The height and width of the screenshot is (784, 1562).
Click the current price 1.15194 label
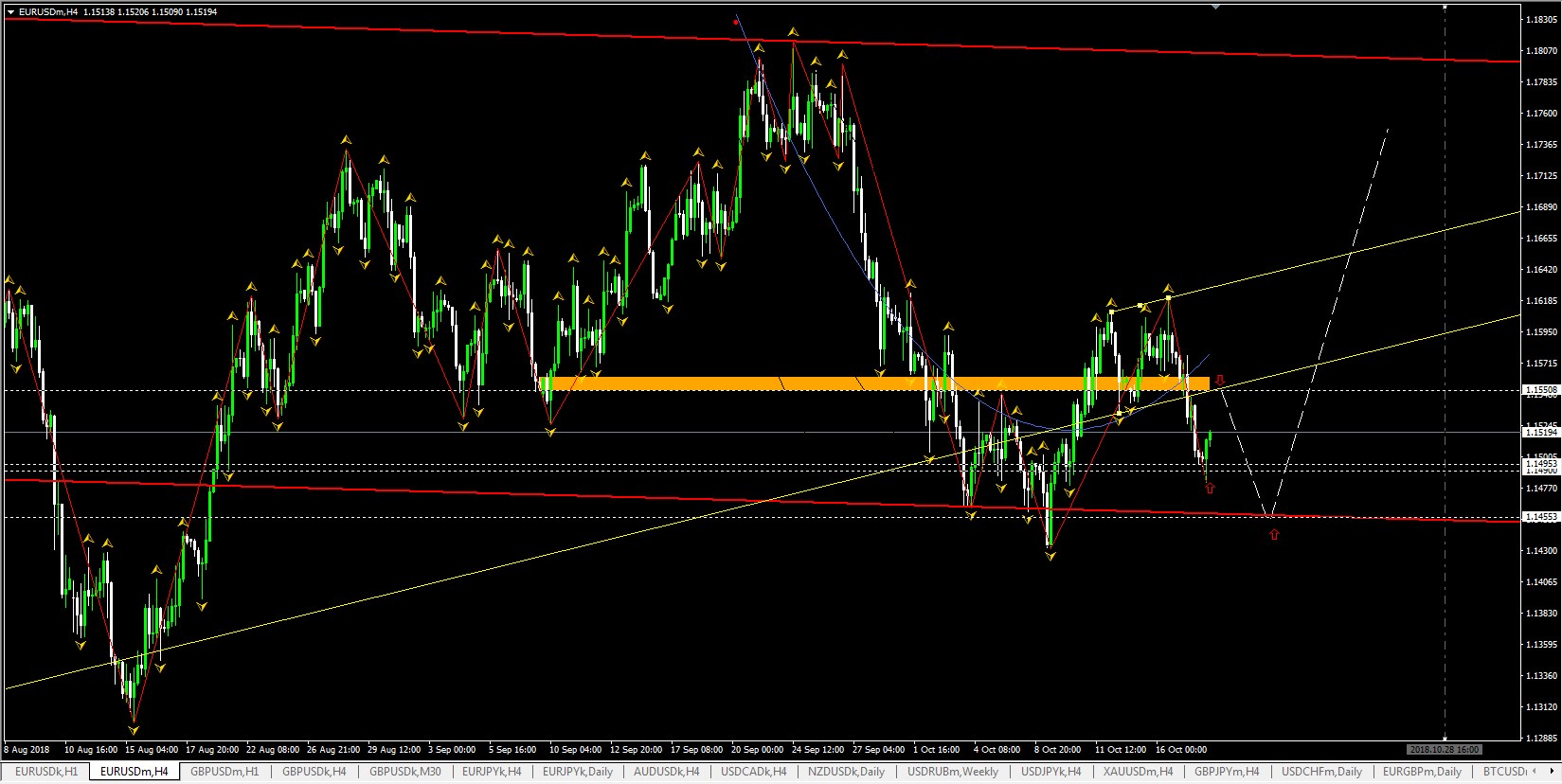[x=1539, y=432]
